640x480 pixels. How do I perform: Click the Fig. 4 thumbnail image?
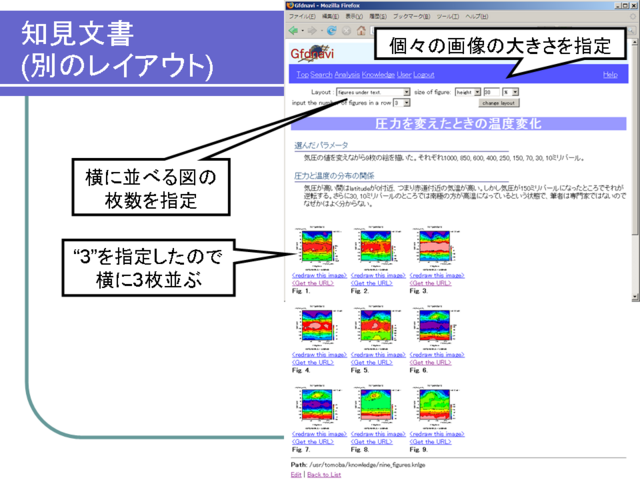click(x=317, y=327)
